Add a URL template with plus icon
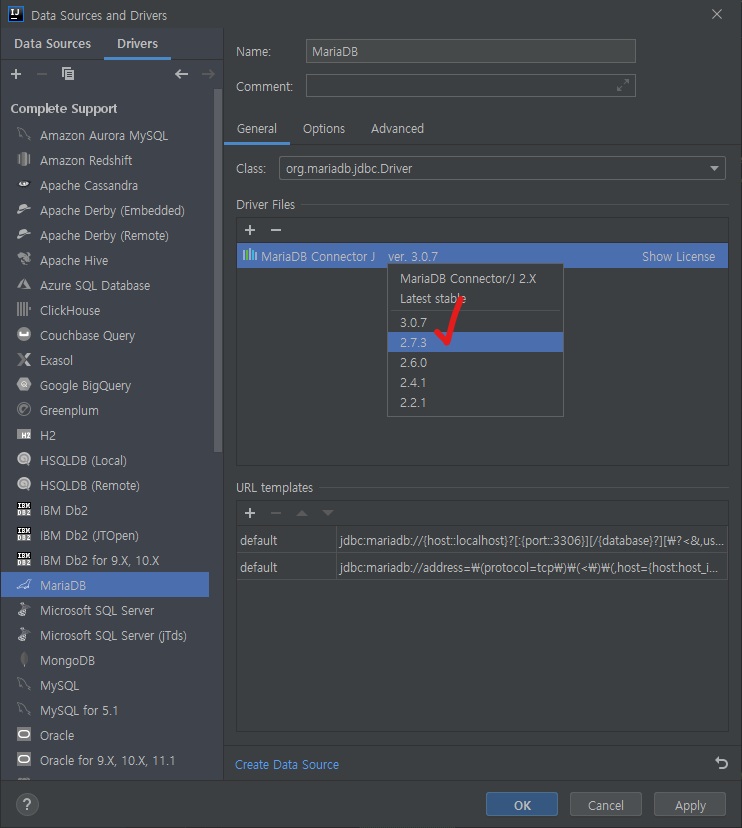Image resolution: width=742 pixels, height=828 pixels. pyautogui.click(x=250, y=513)
